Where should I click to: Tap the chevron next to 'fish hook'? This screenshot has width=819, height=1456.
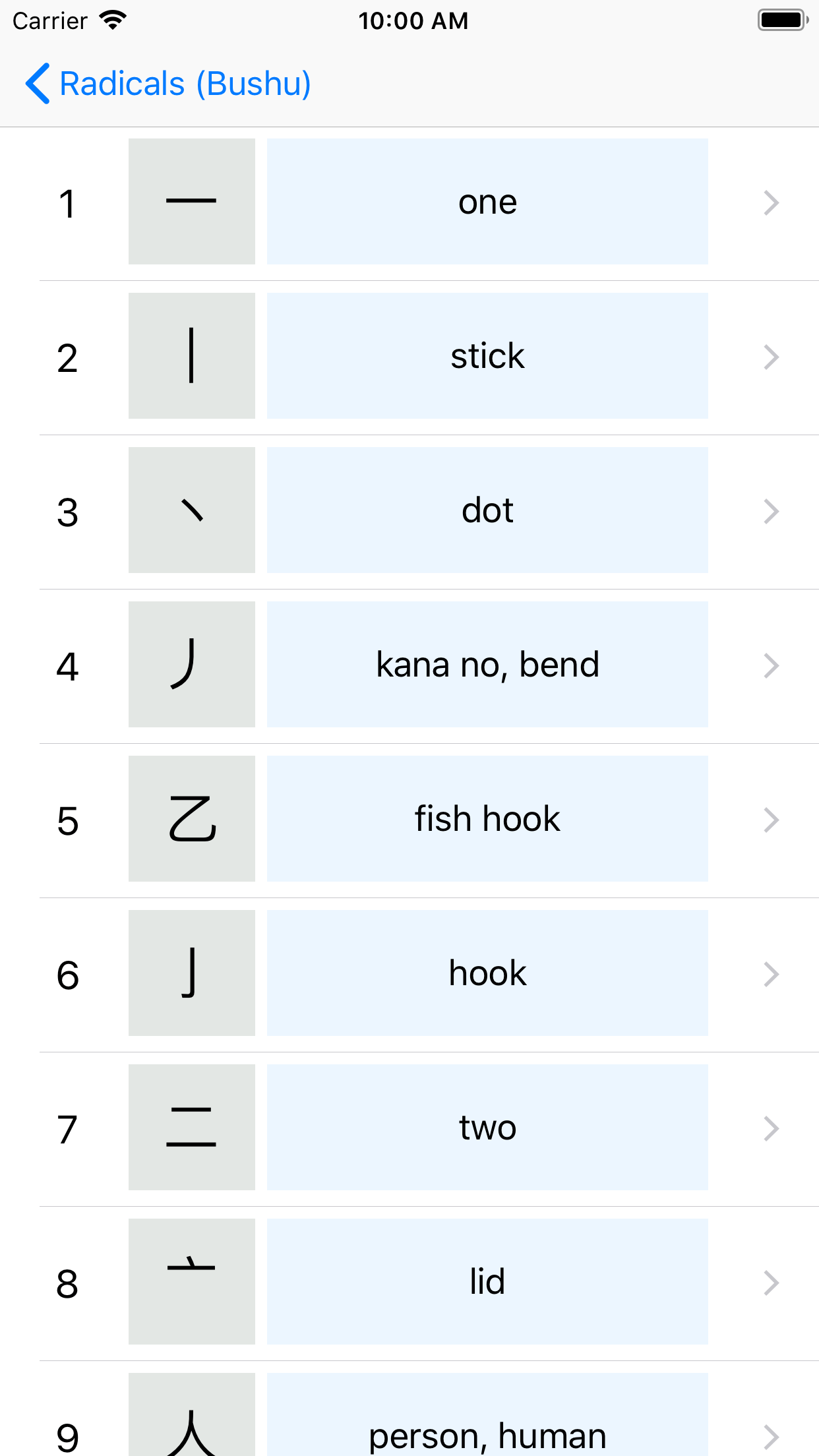pyautogui.click(x=772, y=820)
